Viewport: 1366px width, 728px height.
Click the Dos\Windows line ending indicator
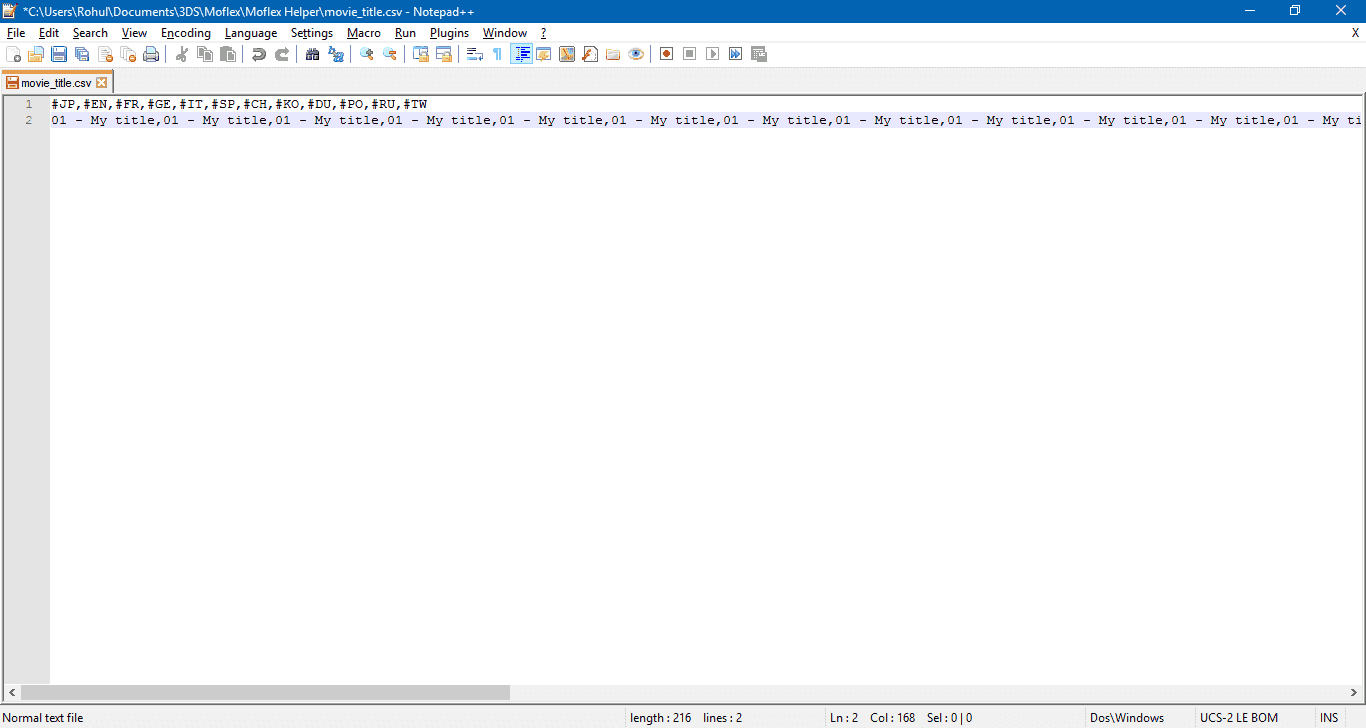1127,718
